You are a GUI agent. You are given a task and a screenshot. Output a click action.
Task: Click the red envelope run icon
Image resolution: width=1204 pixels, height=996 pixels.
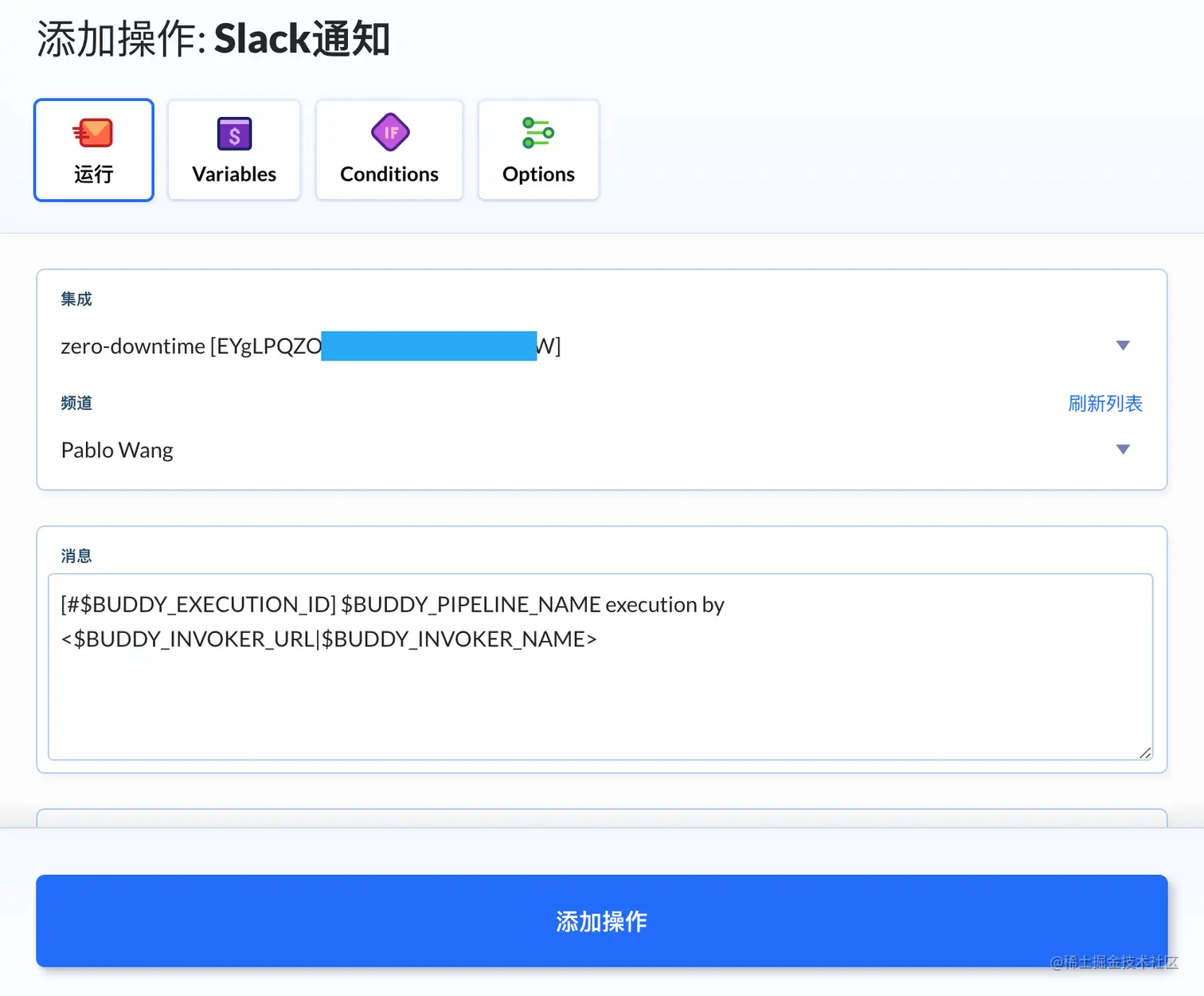click(x=93, y=133)
